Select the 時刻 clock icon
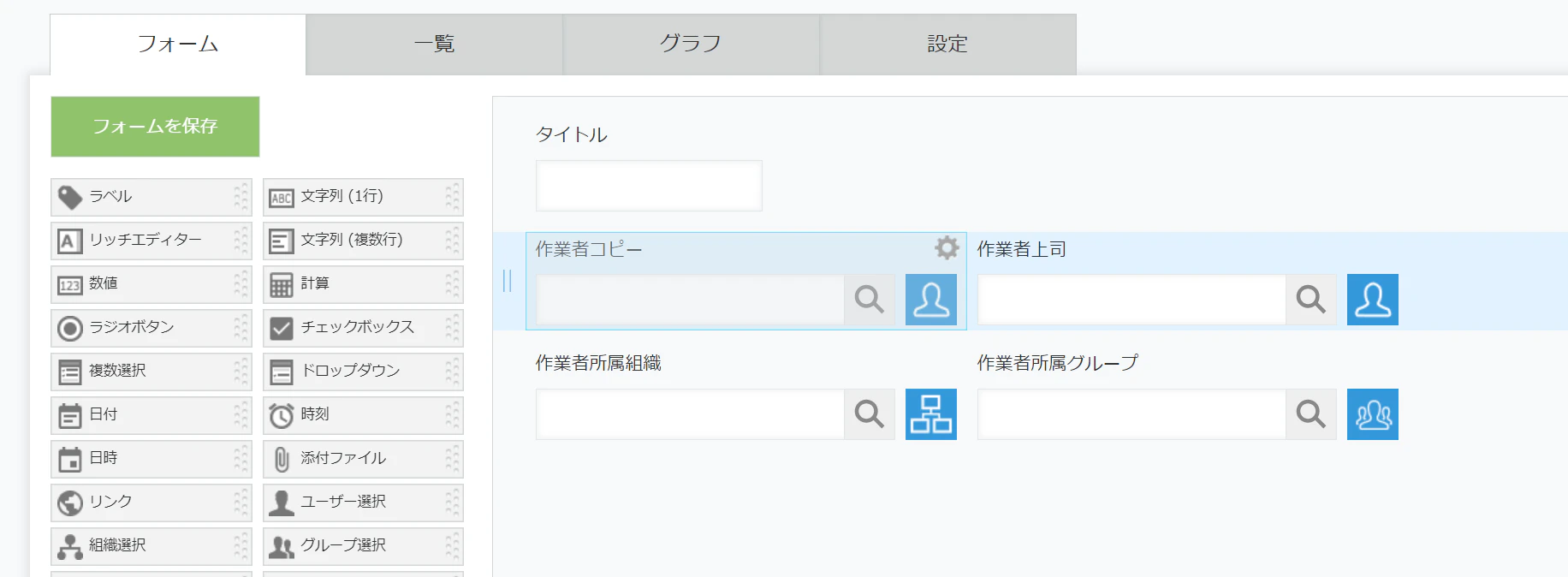Image resolution: width=1568 pixels, height=577 pixels. pyautogui.click(x=282, y=416)
